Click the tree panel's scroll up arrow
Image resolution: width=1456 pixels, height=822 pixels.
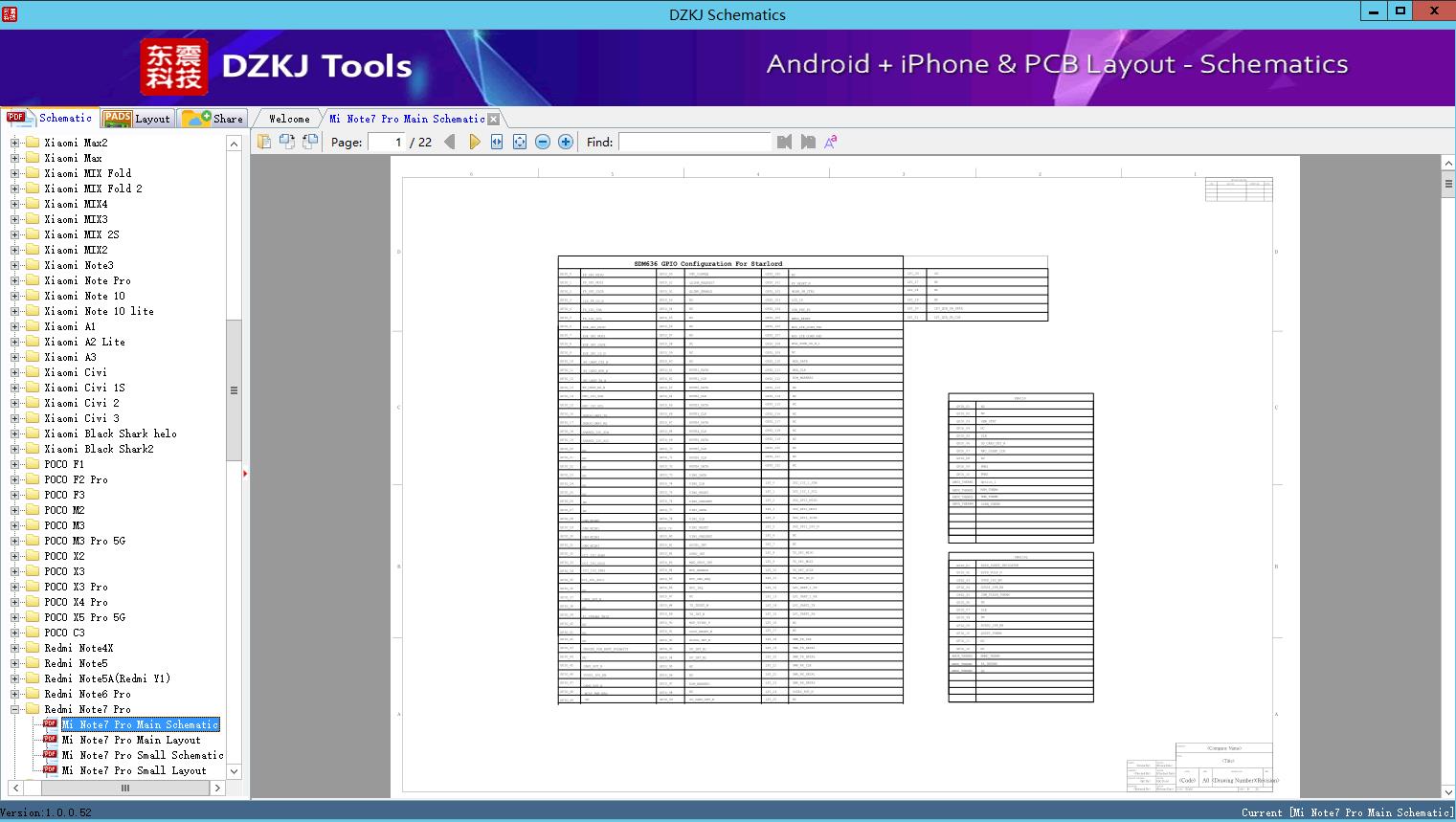point(234,144)
